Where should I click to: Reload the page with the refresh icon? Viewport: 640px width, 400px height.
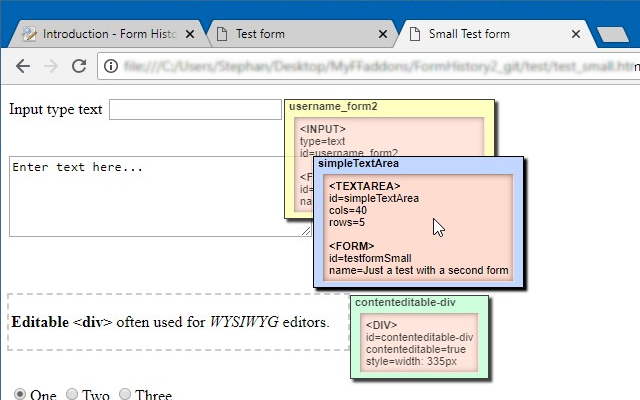tap(79, 66)
